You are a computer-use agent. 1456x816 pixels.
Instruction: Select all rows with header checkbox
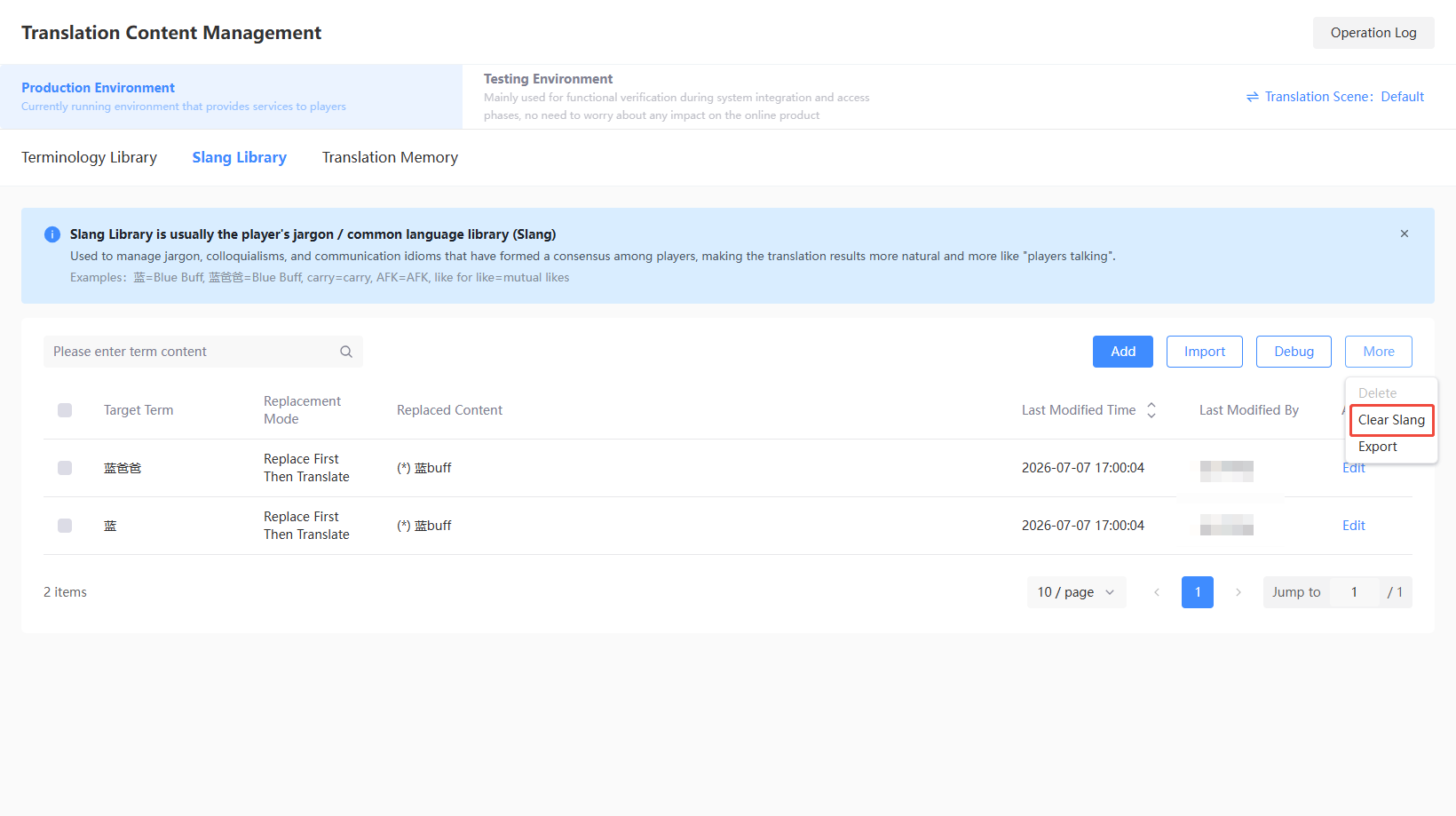tap(65, 410)
